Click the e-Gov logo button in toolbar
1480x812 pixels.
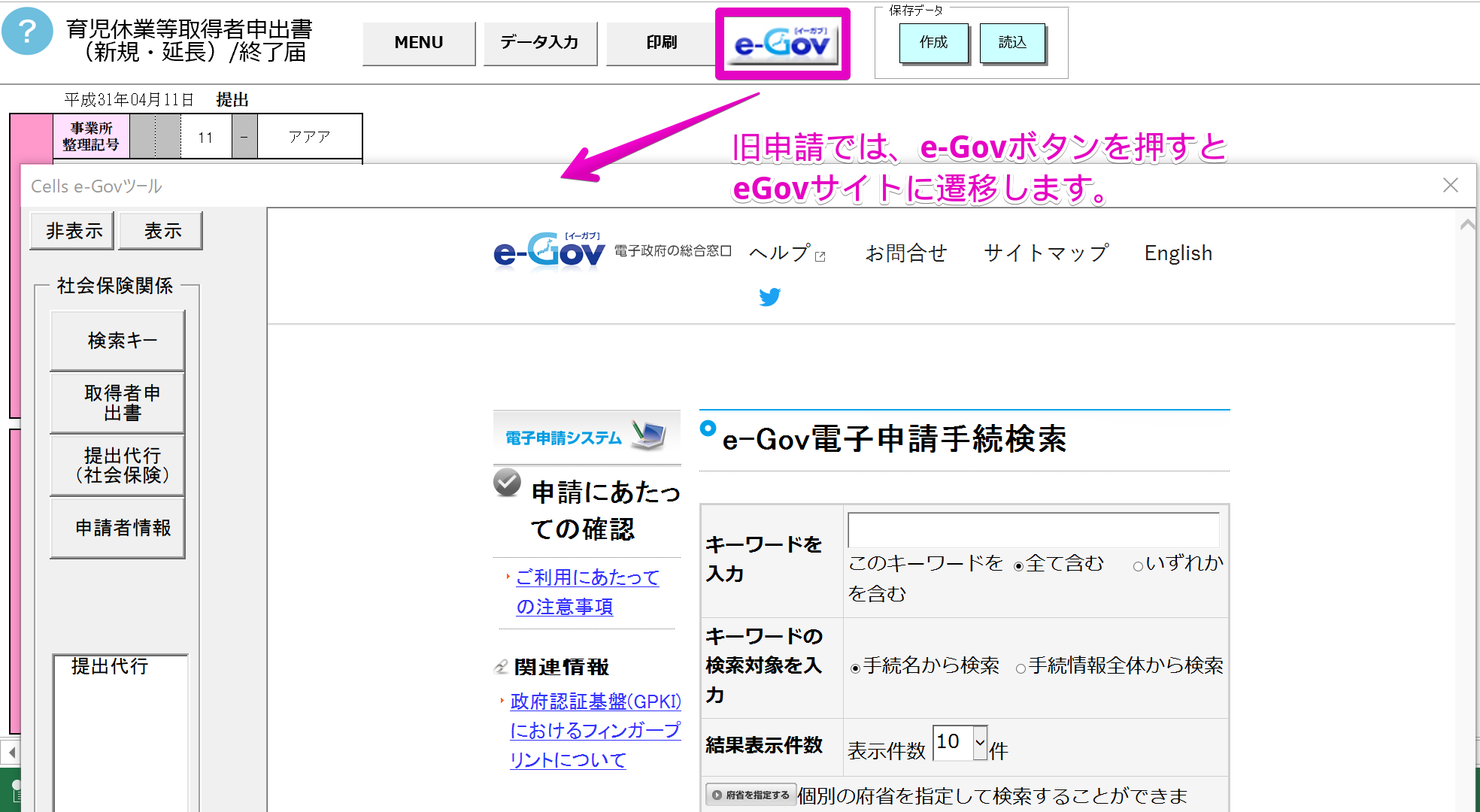782,44
